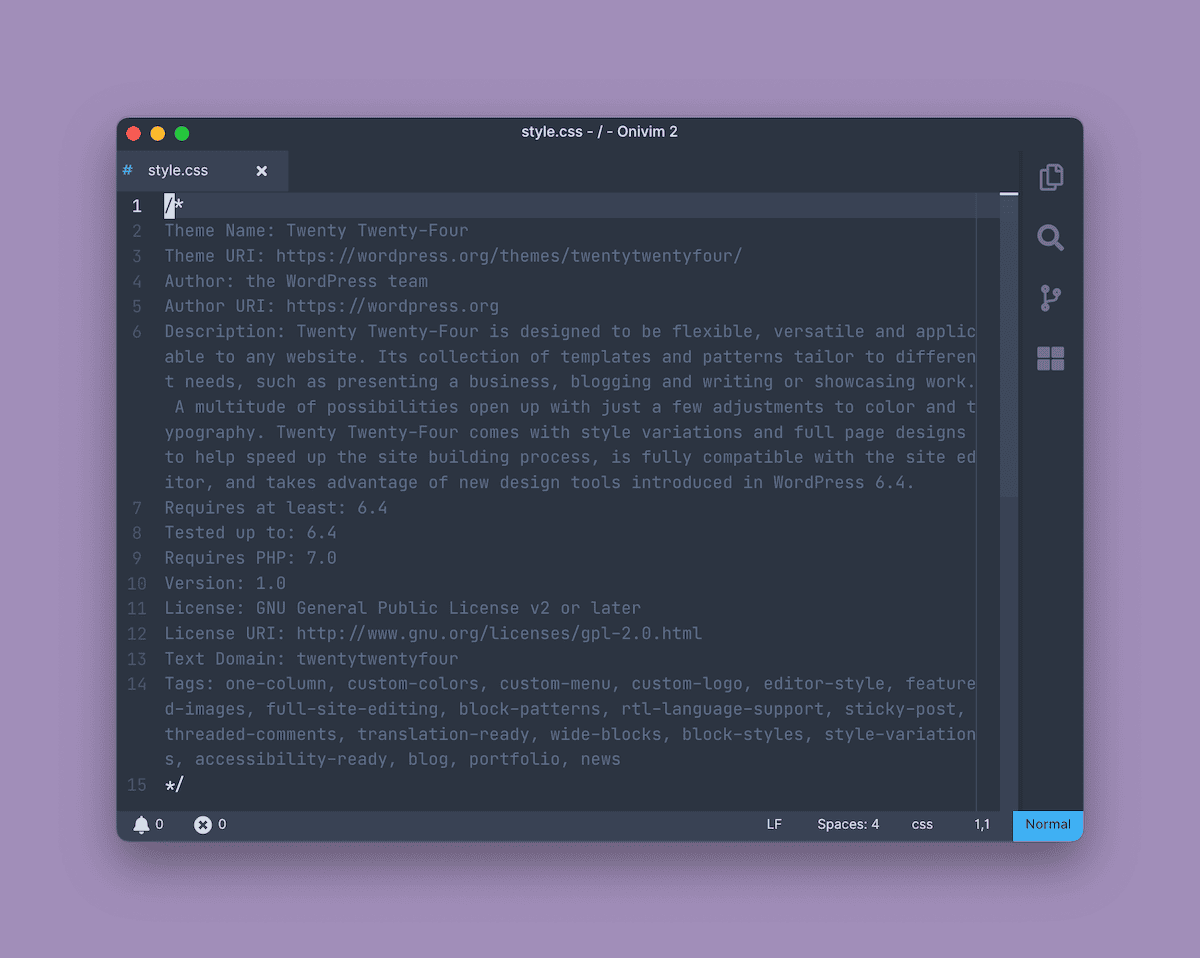Open the Spaces: 4 indentation setting
The image size is (1200, 958).
click(x=848, y=824)
